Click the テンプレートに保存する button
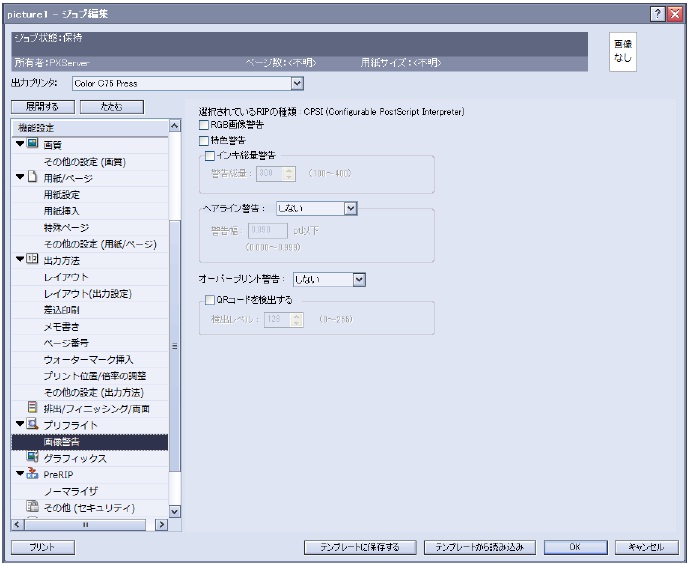 click(359, 547)
